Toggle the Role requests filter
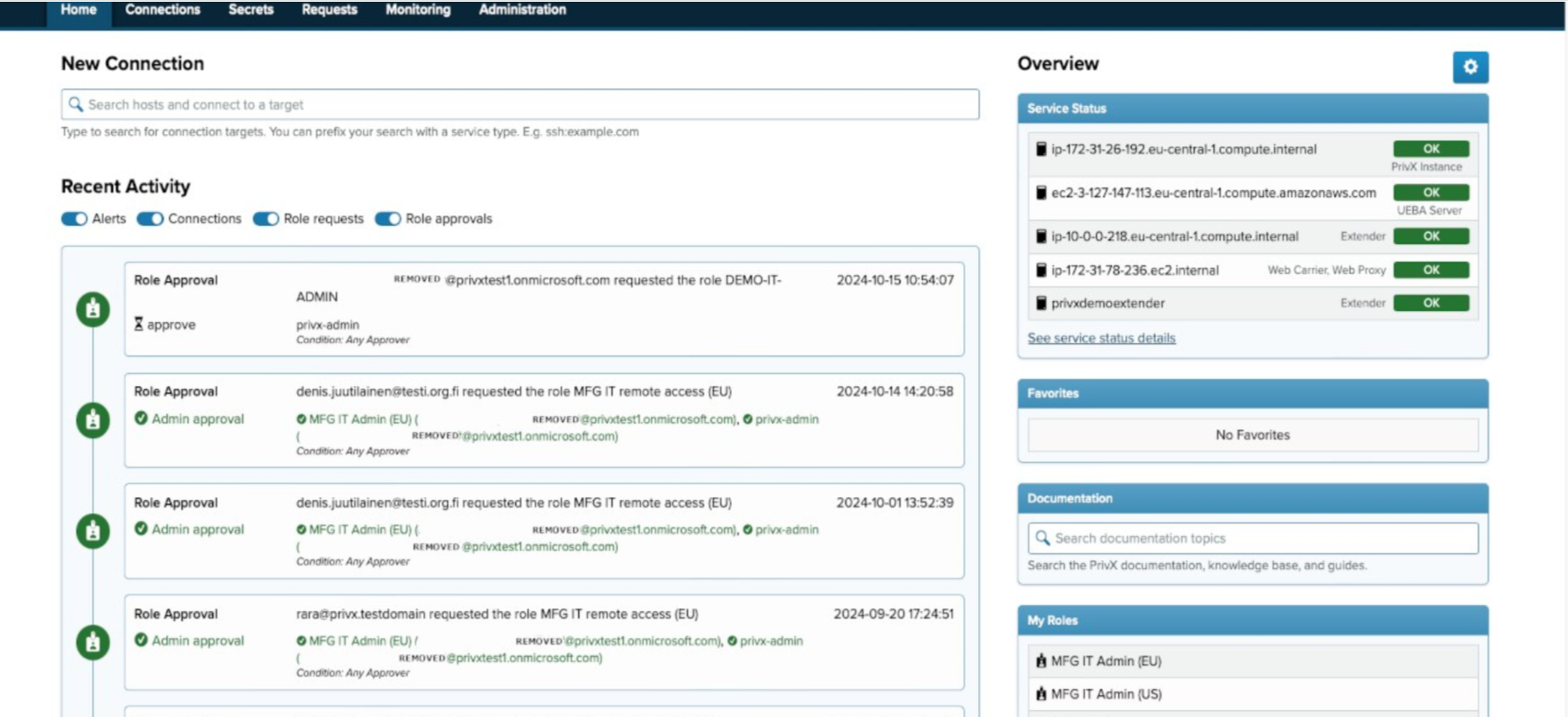 [266, 219]
